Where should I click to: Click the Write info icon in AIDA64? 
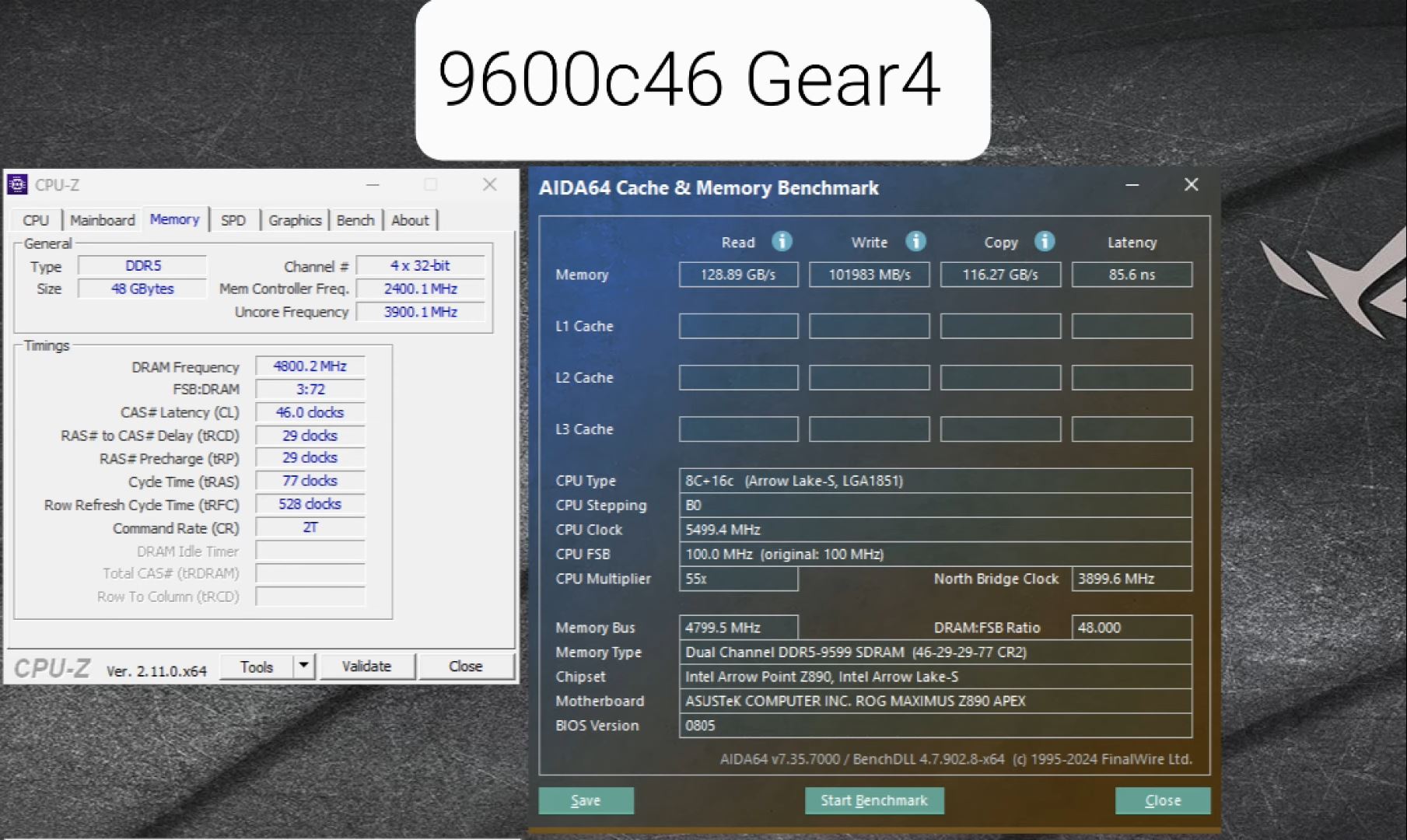(x=915, y=242)
